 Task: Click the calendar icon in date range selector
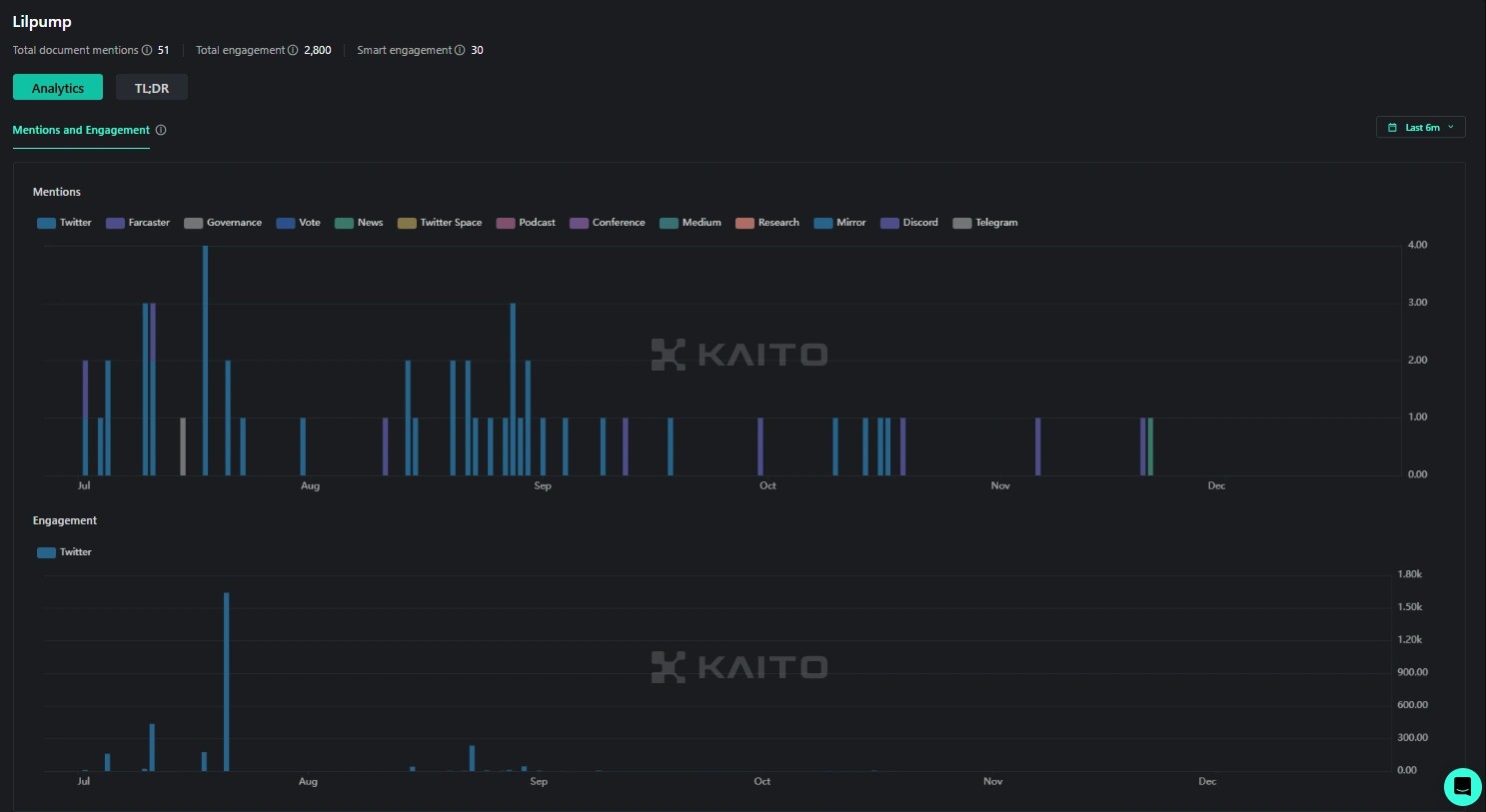click(x=1392, y=128)
